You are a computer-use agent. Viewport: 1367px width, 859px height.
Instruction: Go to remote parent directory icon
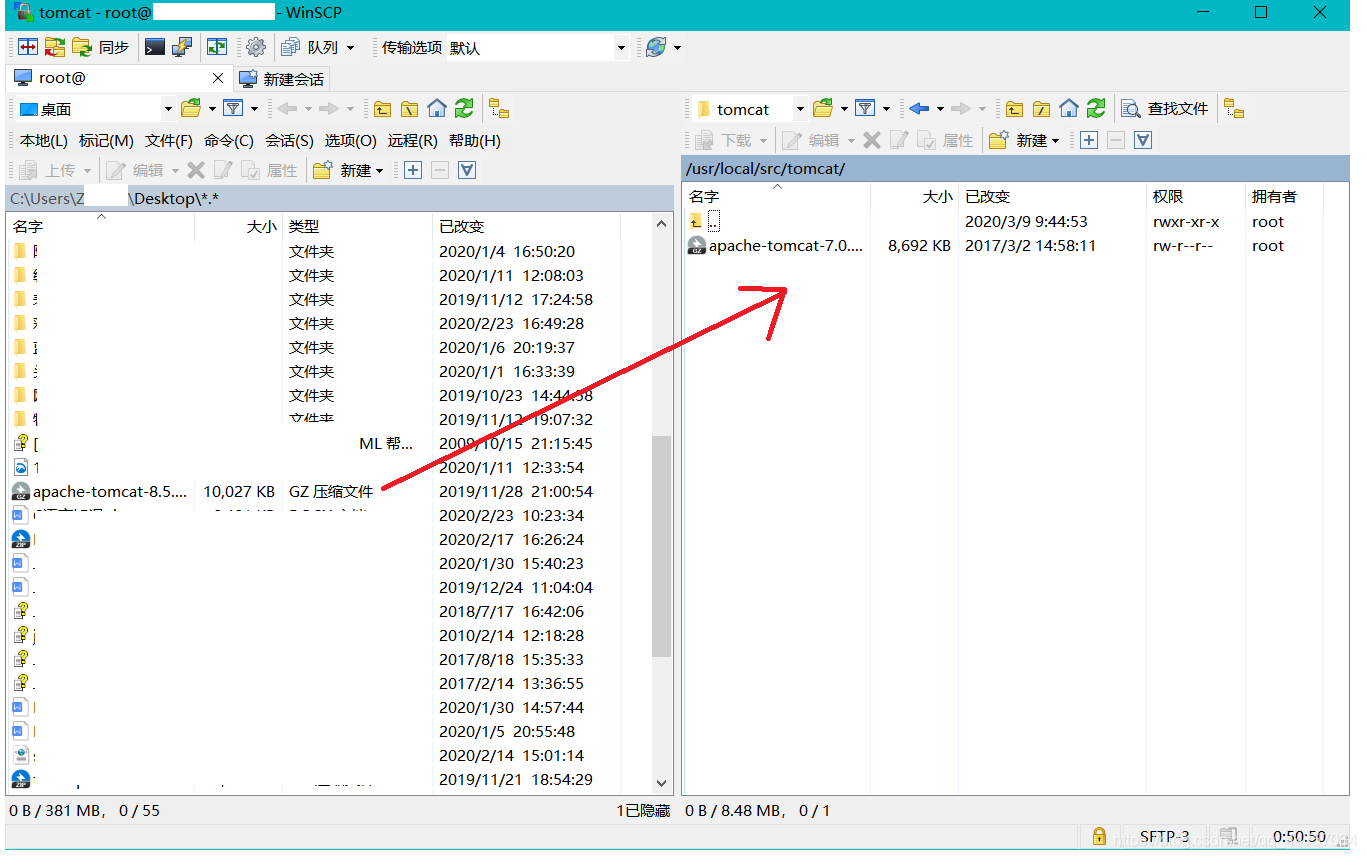click(1014, 108)
